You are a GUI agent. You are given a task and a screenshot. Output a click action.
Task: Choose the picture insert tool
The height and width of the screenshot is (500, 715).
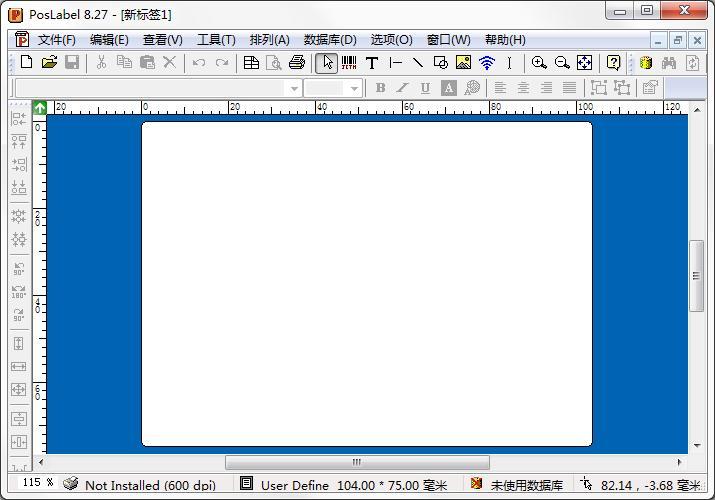coord(463,63)
